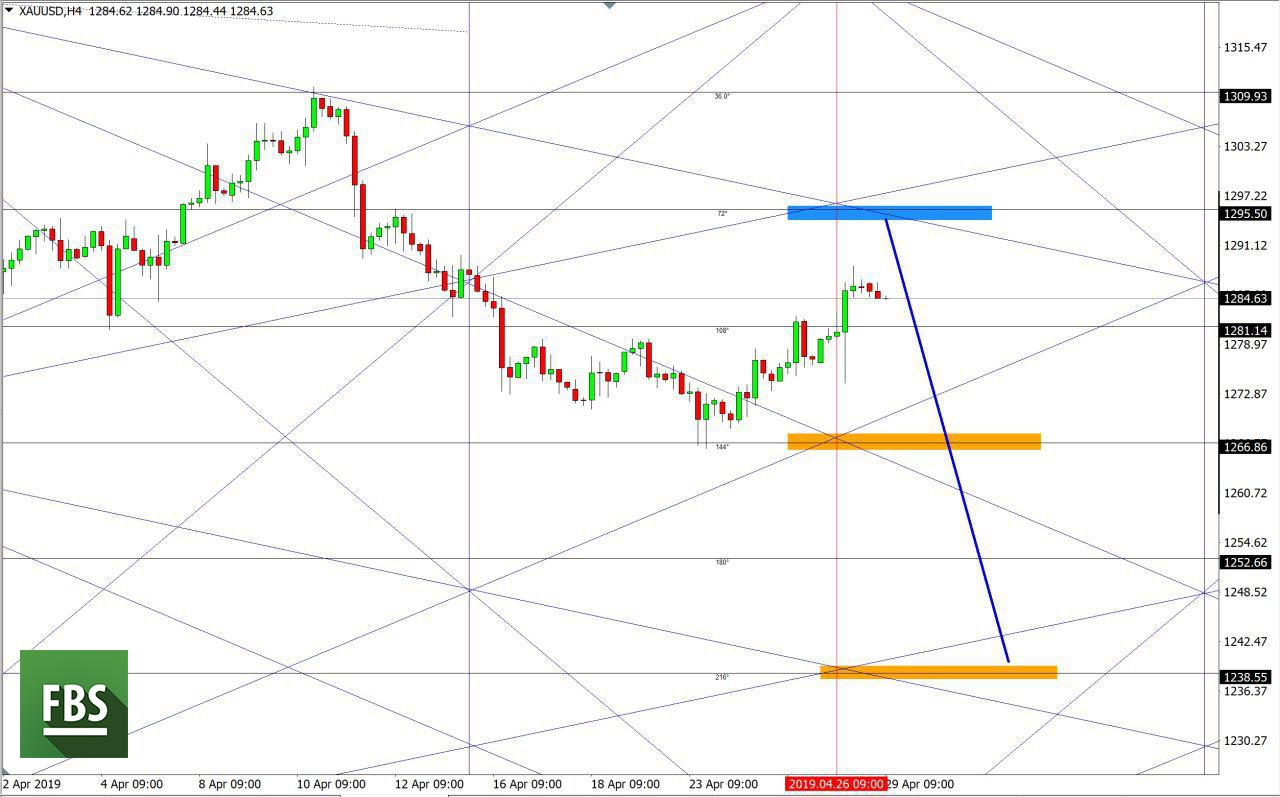Click the 72° Gann angle label
Image resolution: width=1280 pixels, height=797 pixels.
tap(722, 213)
